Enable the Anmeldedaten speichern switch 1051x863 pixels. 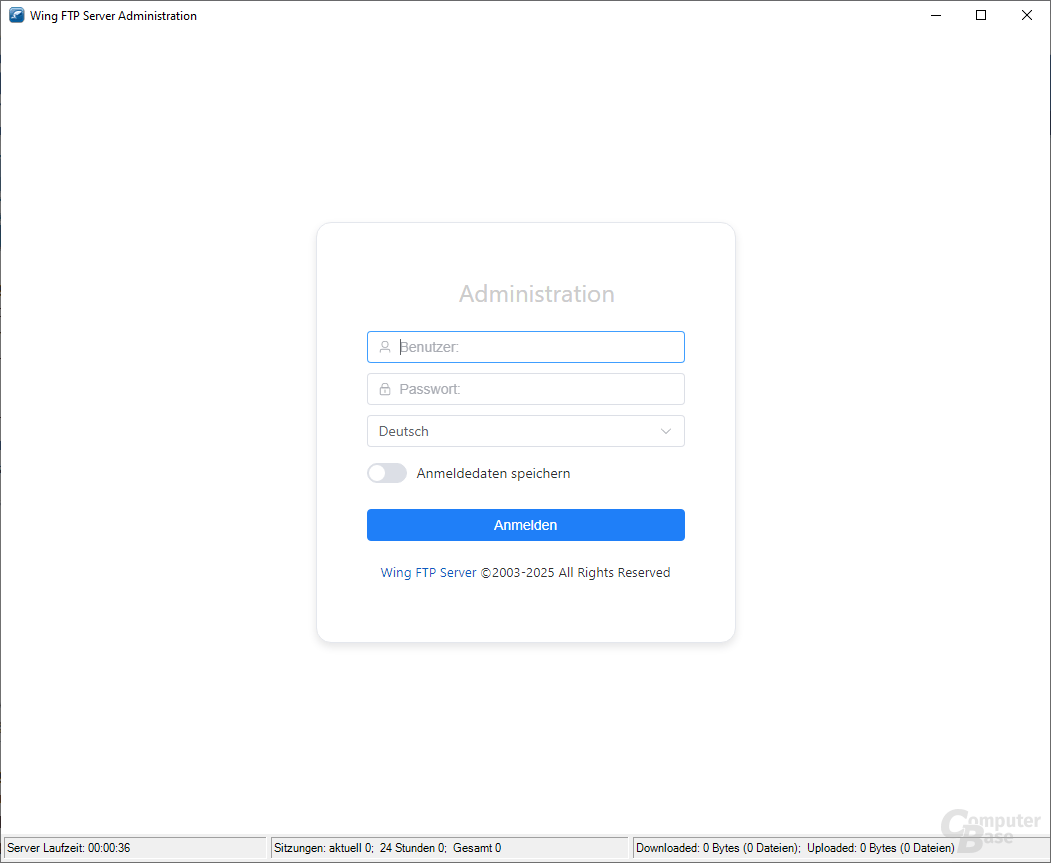(x=387, y=473)
